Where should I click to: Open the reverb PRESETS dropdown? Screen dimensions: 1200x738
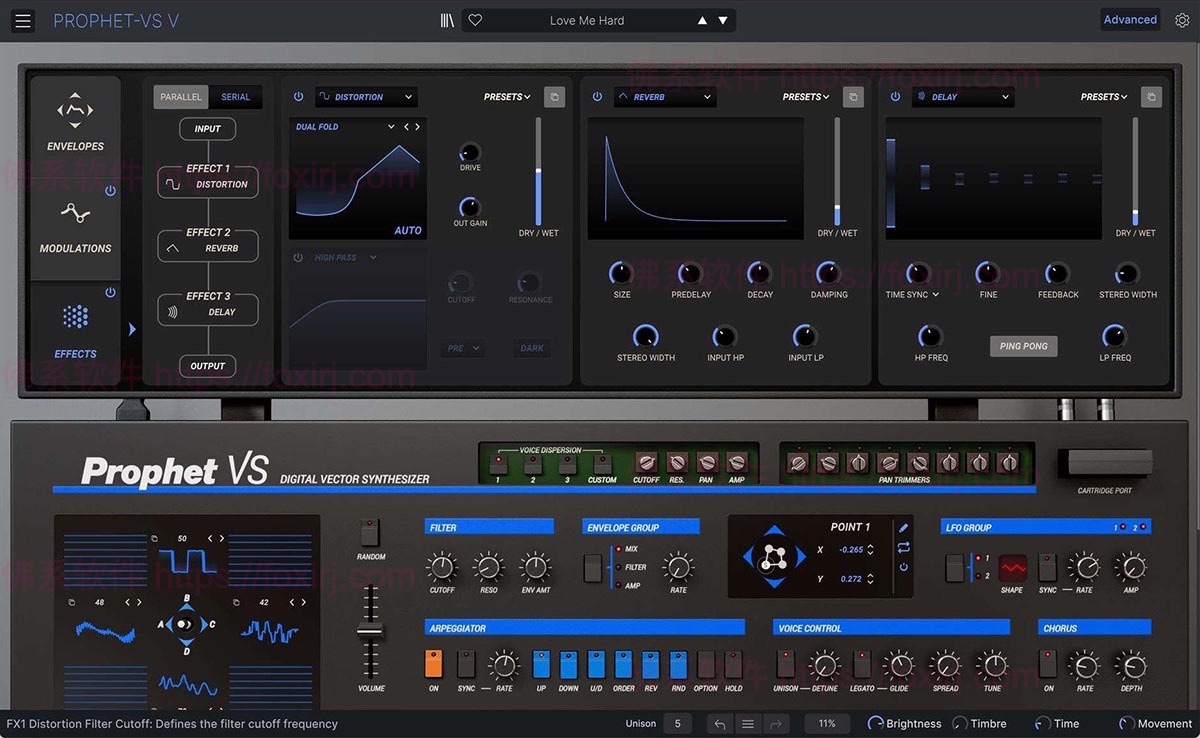(x=804, y=96)
